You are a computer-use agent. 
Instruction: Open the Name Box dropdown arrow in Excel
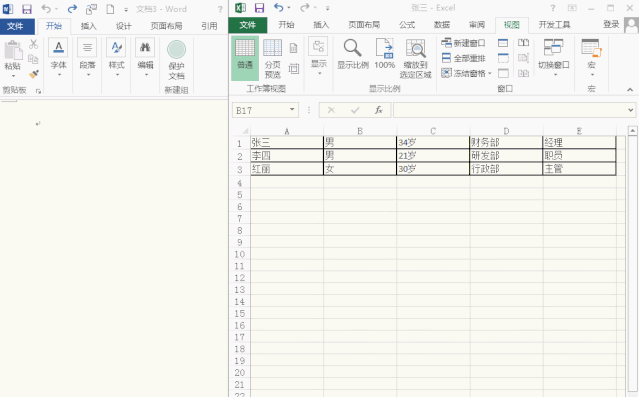(292, 110)
